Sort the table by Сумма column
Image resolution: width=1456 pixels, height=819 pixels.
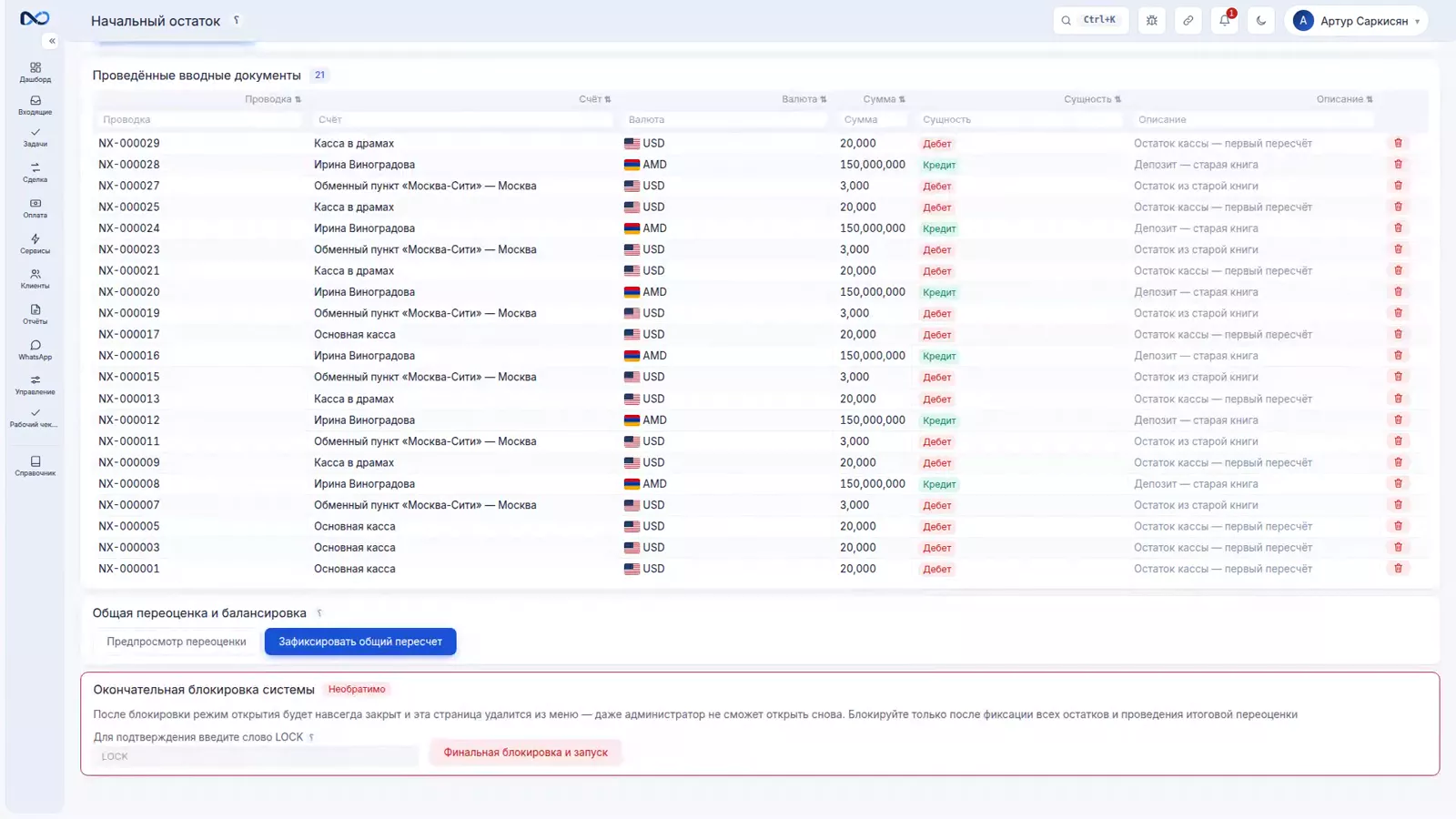tap(885, 99)
